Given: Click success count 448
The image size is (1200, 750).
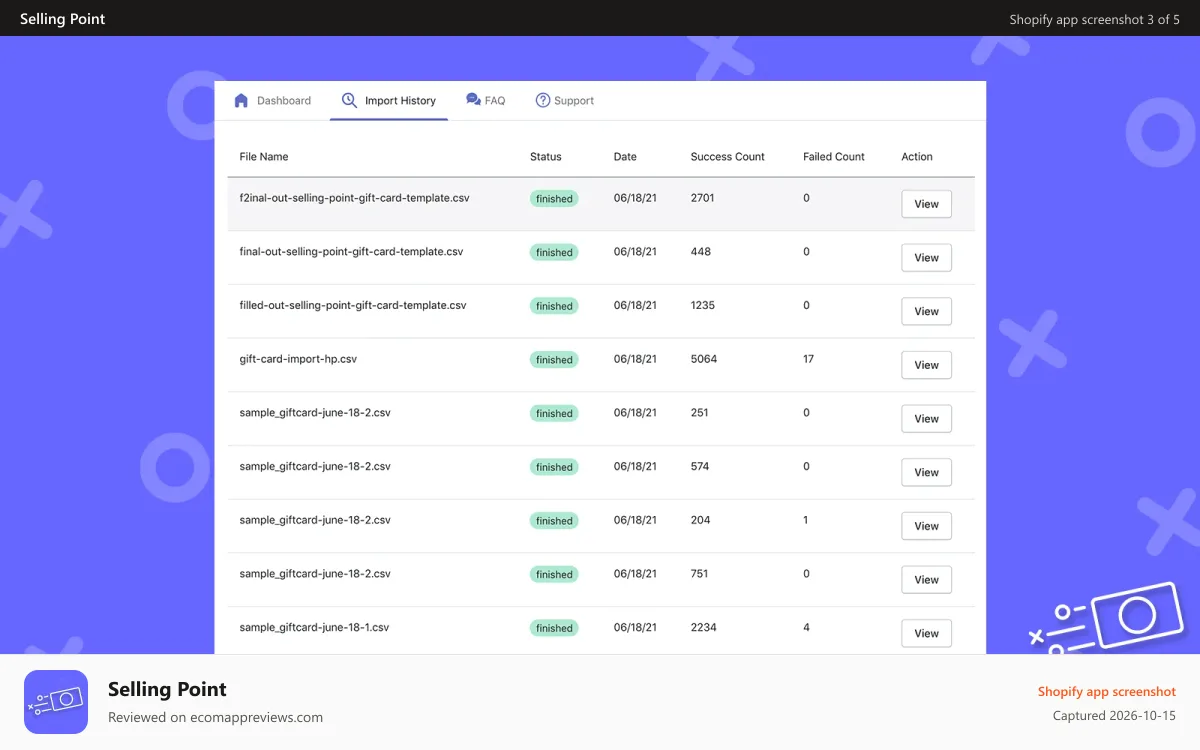Looking at the screenshot, I should click(701, 252).
